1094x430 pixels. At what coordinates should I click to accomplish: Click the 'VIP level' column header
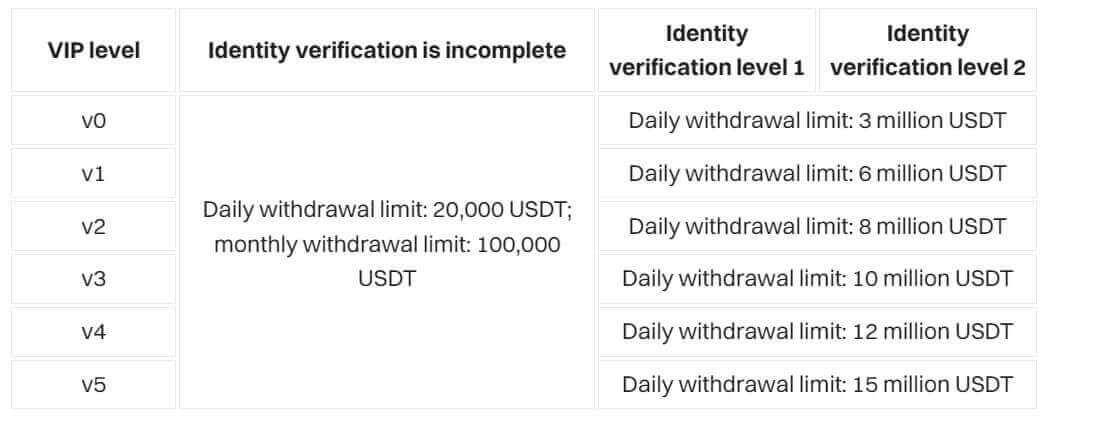[93, 50]
